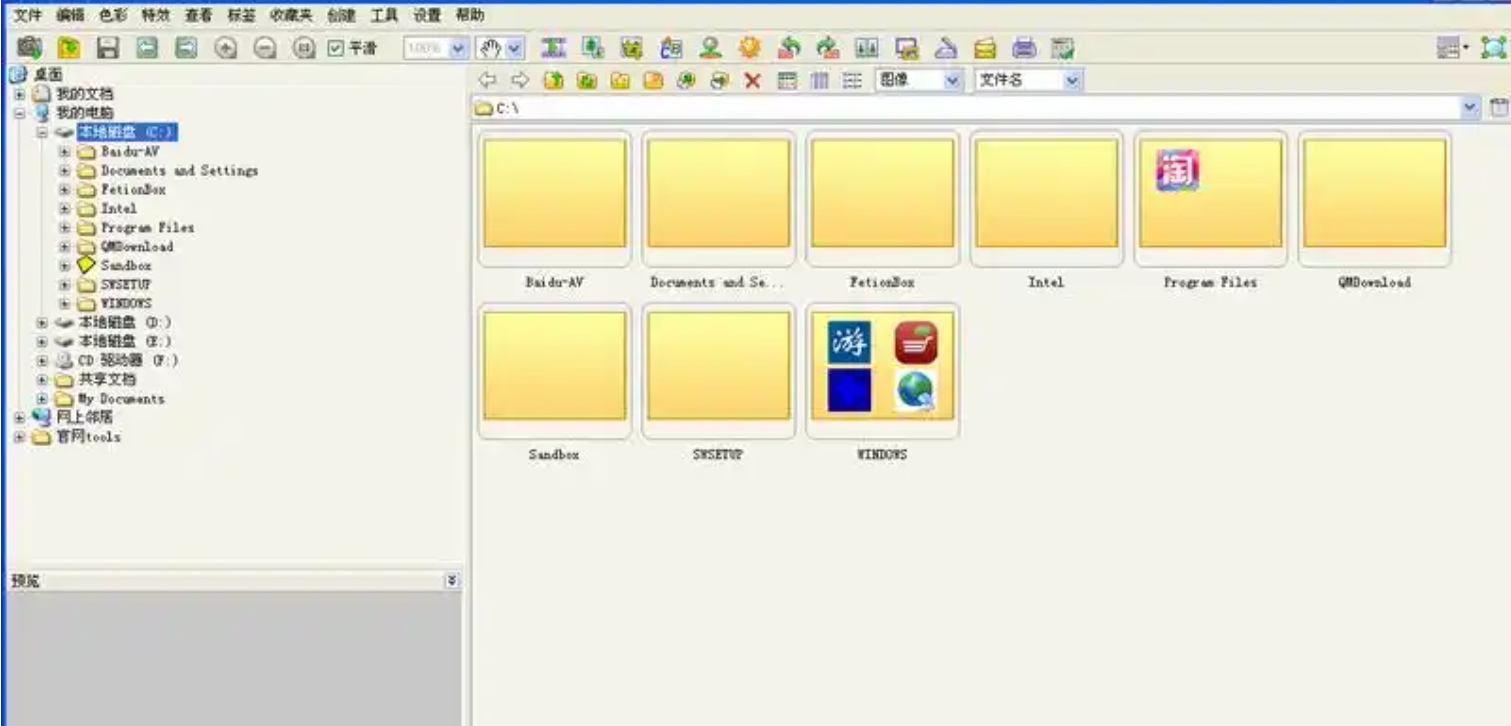Click the scanner icon in main toolbar
Viewport: 1511px width, 726px height.
click(x=946, y=47)
